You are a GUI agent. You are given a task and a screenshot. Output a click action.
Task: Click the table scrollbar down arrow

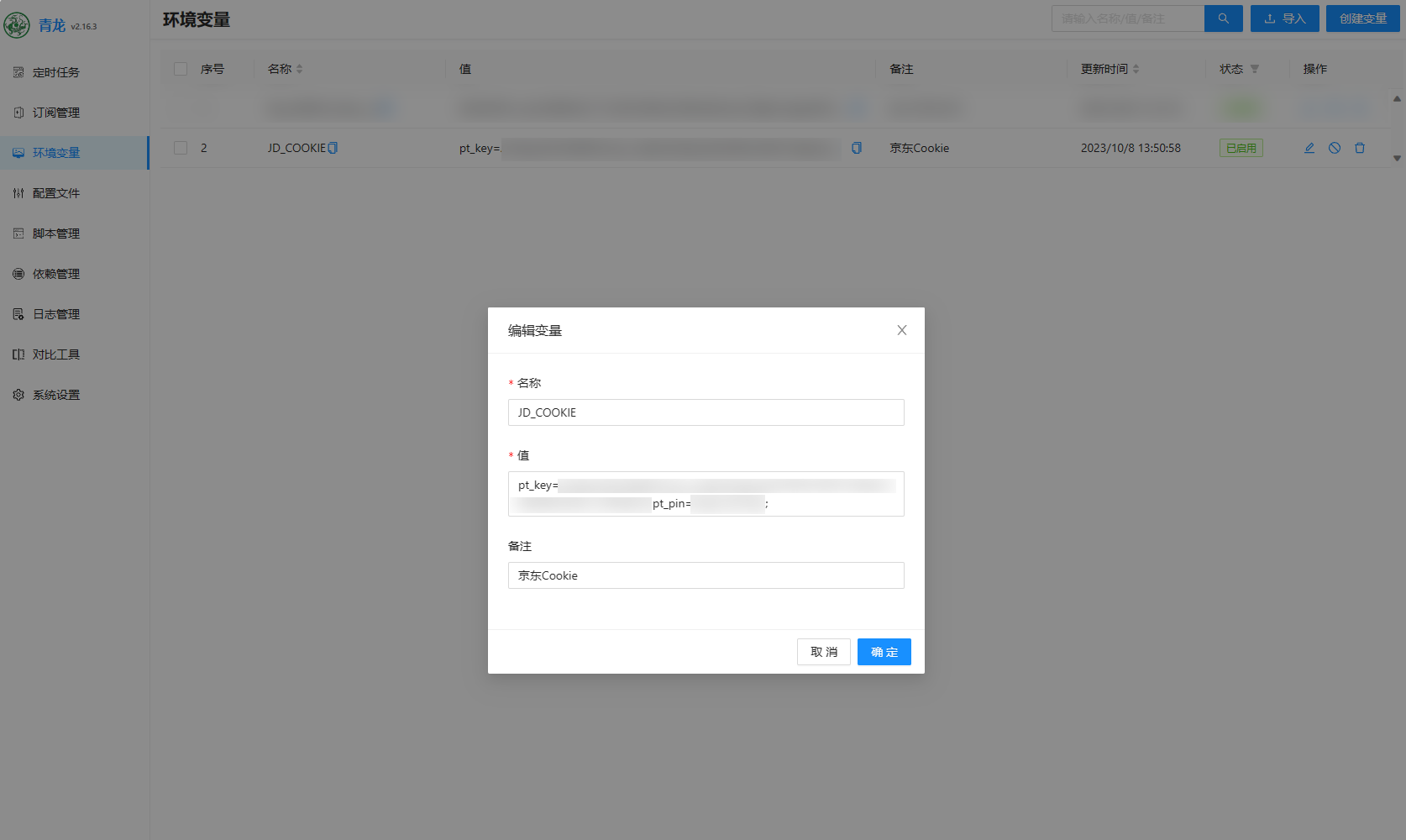click(1397, 158)
